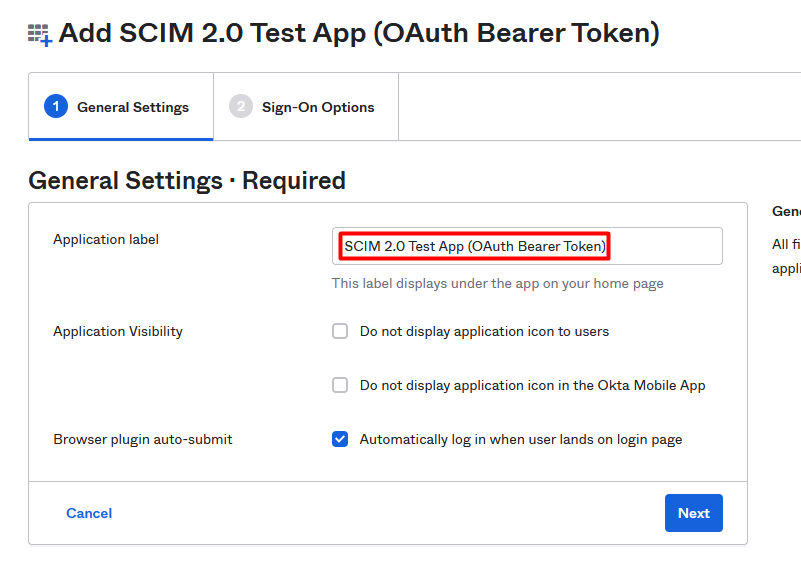Click the page title 'Add SCIM 2.0 Test App'
This screenshot has height=561, width=801.
pos(359,33)
